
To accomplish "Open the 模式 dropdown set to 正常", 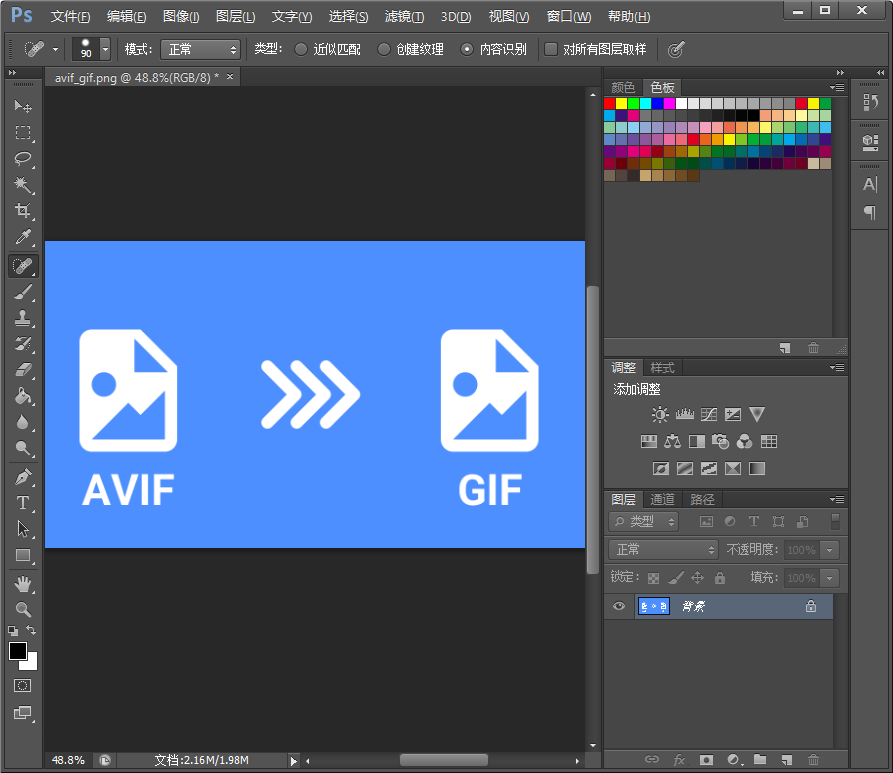I will [200, 49].
